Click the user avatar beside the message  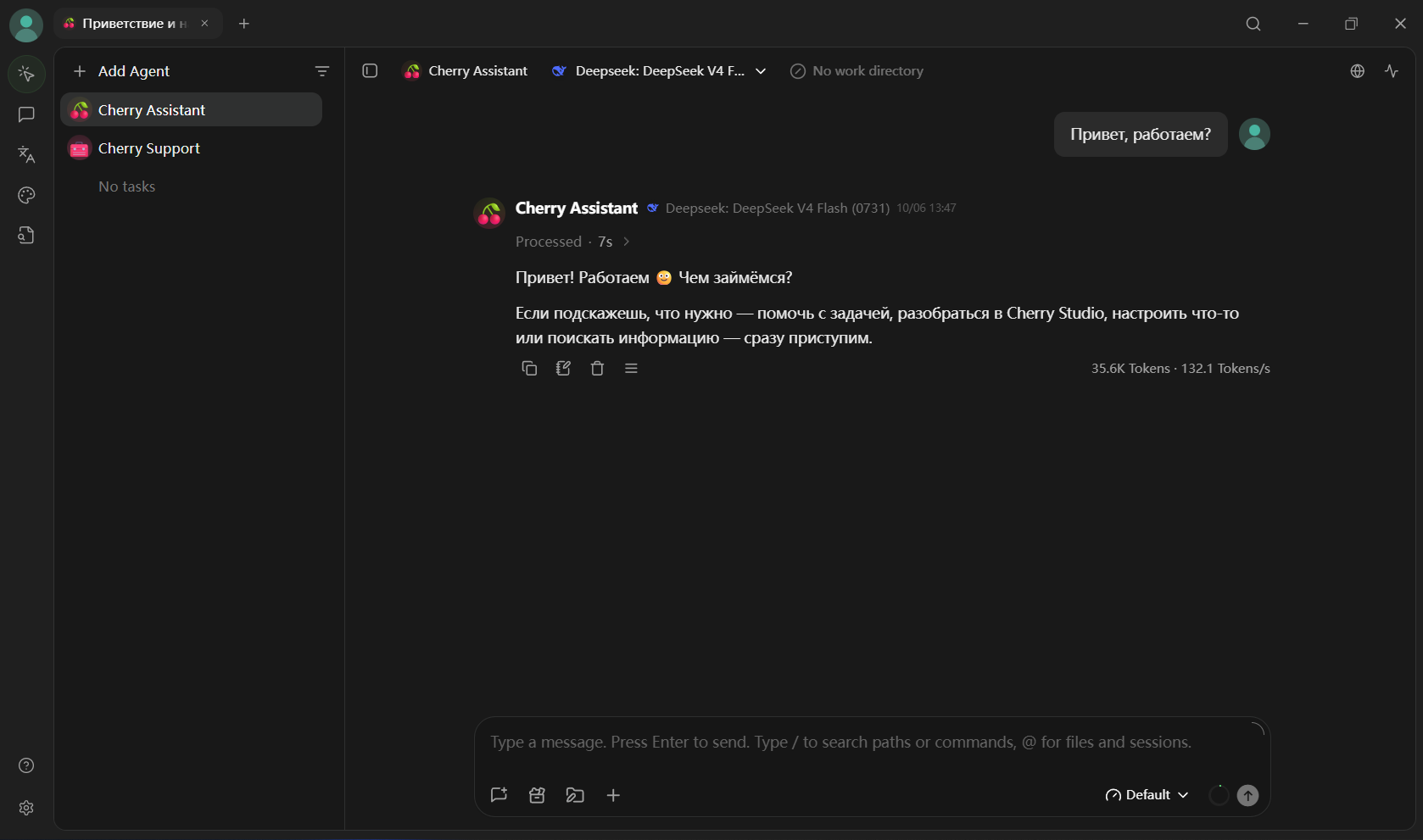(x=1254, y=134)
